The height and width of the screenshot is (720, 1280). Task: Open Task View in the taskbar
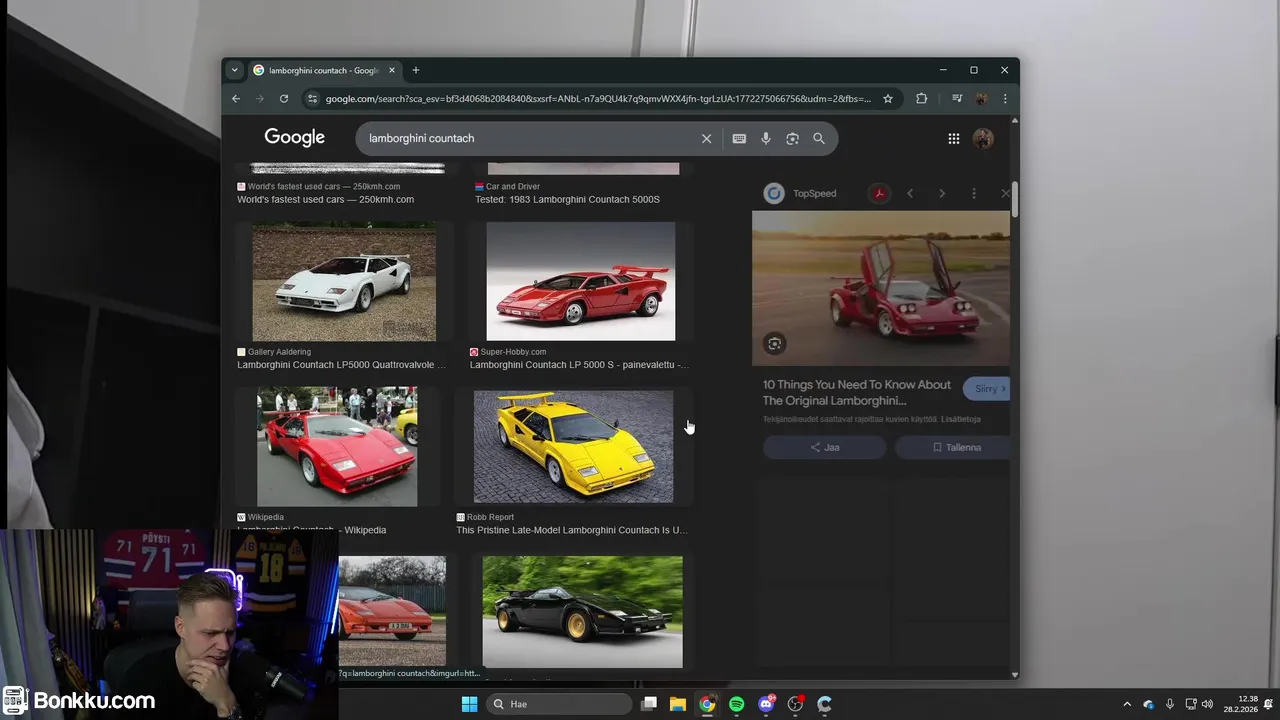click(x=649, y=704)
